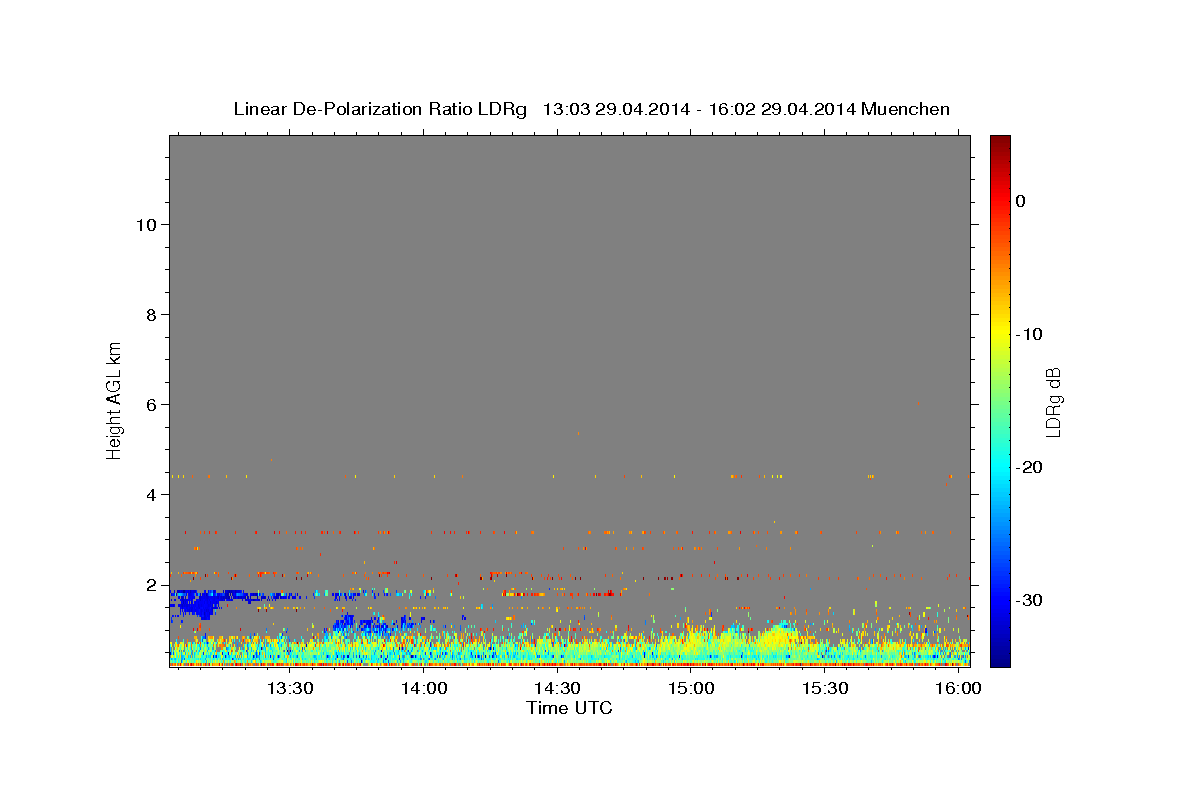Click the yellow -10 dB colorbar region

point(999,334)
